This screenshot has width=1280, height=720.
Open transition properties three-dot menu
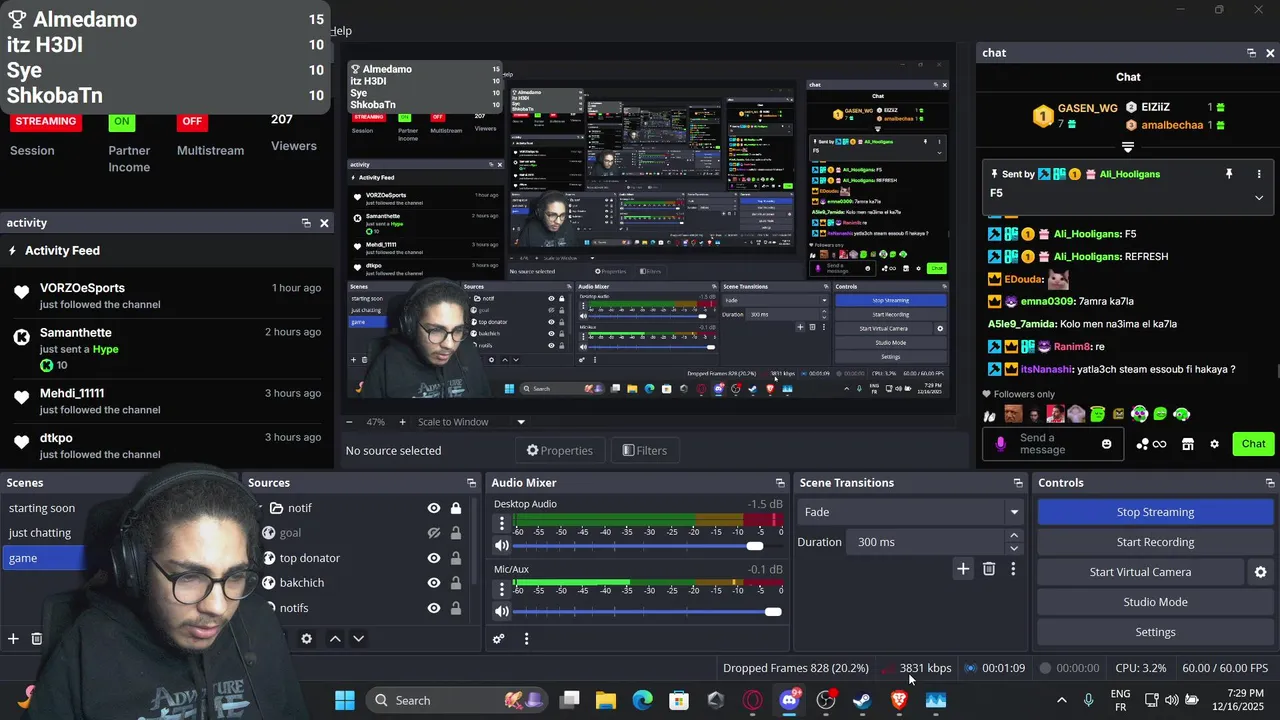click(x=1013, y=569)
